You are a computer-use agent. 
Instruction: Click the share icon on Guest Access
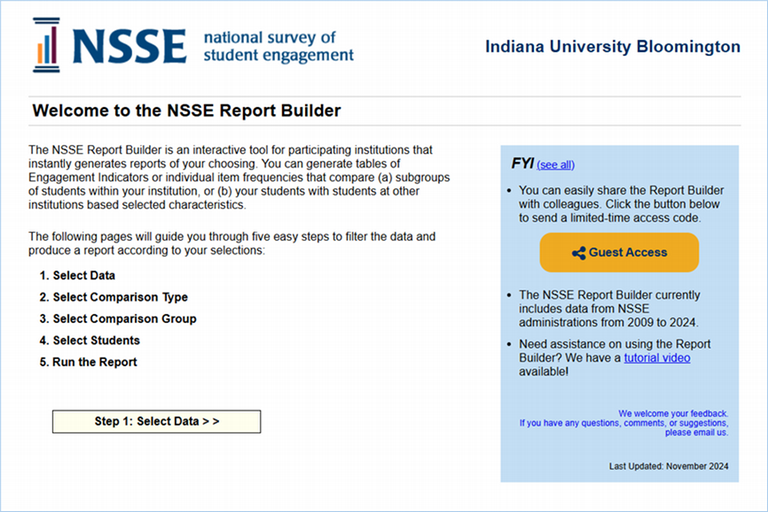(578, 253)
